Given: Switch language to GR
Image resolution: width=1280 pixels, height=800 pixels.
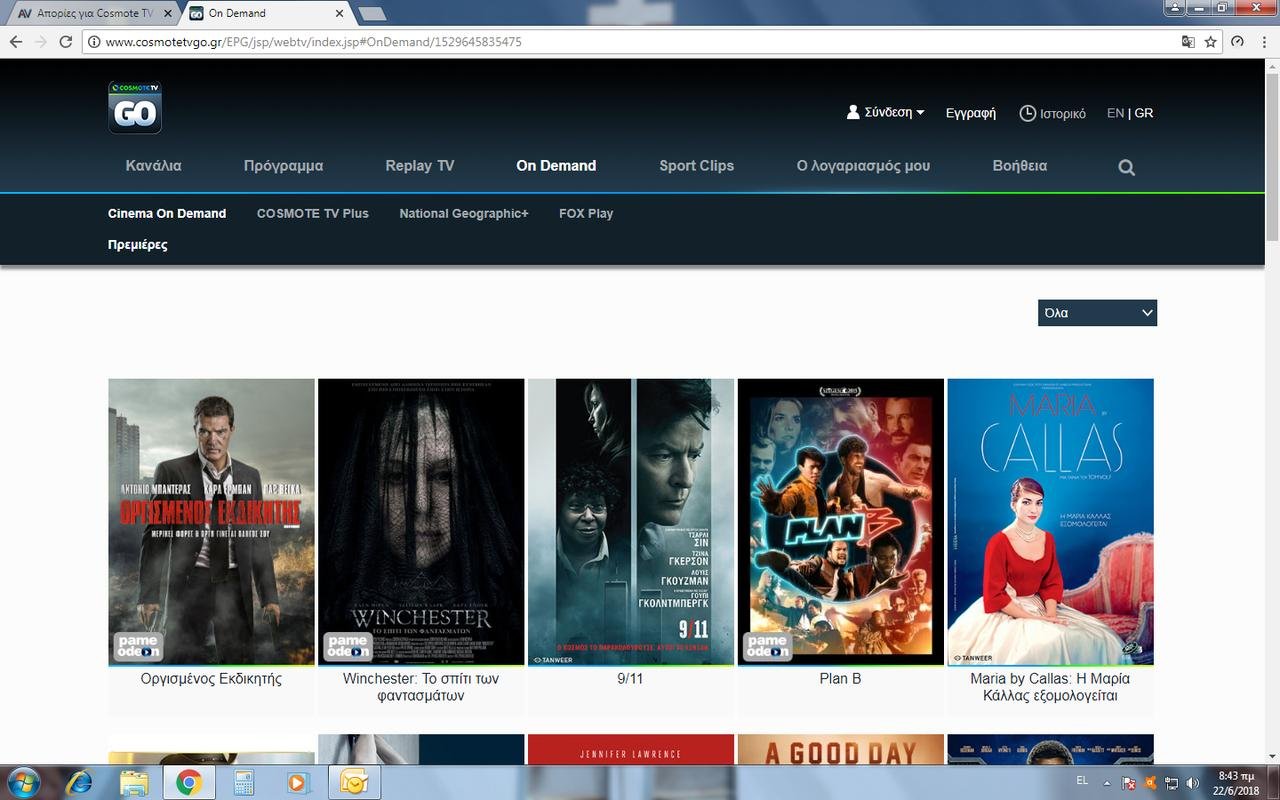Looking at the screenshot, I should (1144, 113).
